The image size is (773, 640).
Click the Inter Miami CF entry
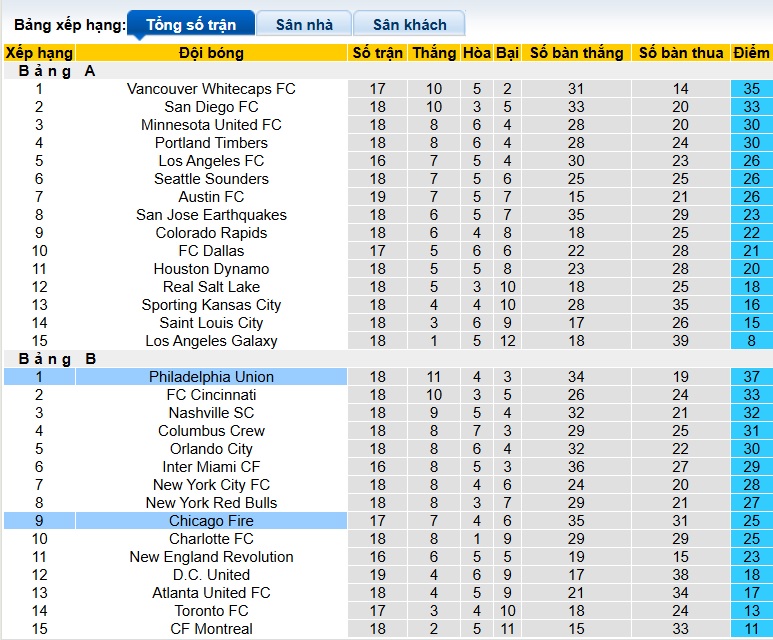[x=211, y=467]
